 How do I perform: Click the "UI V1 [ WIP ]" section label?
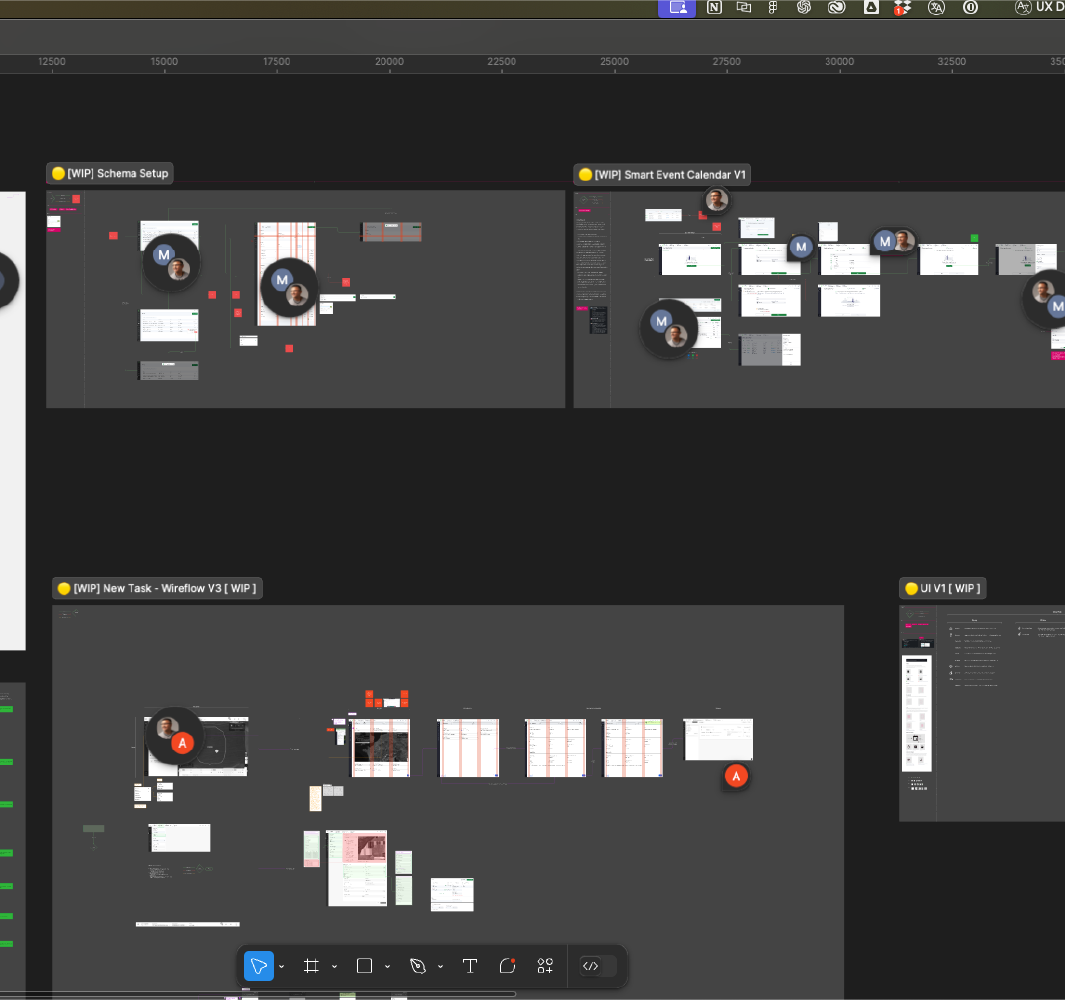[x=950, y=588]
